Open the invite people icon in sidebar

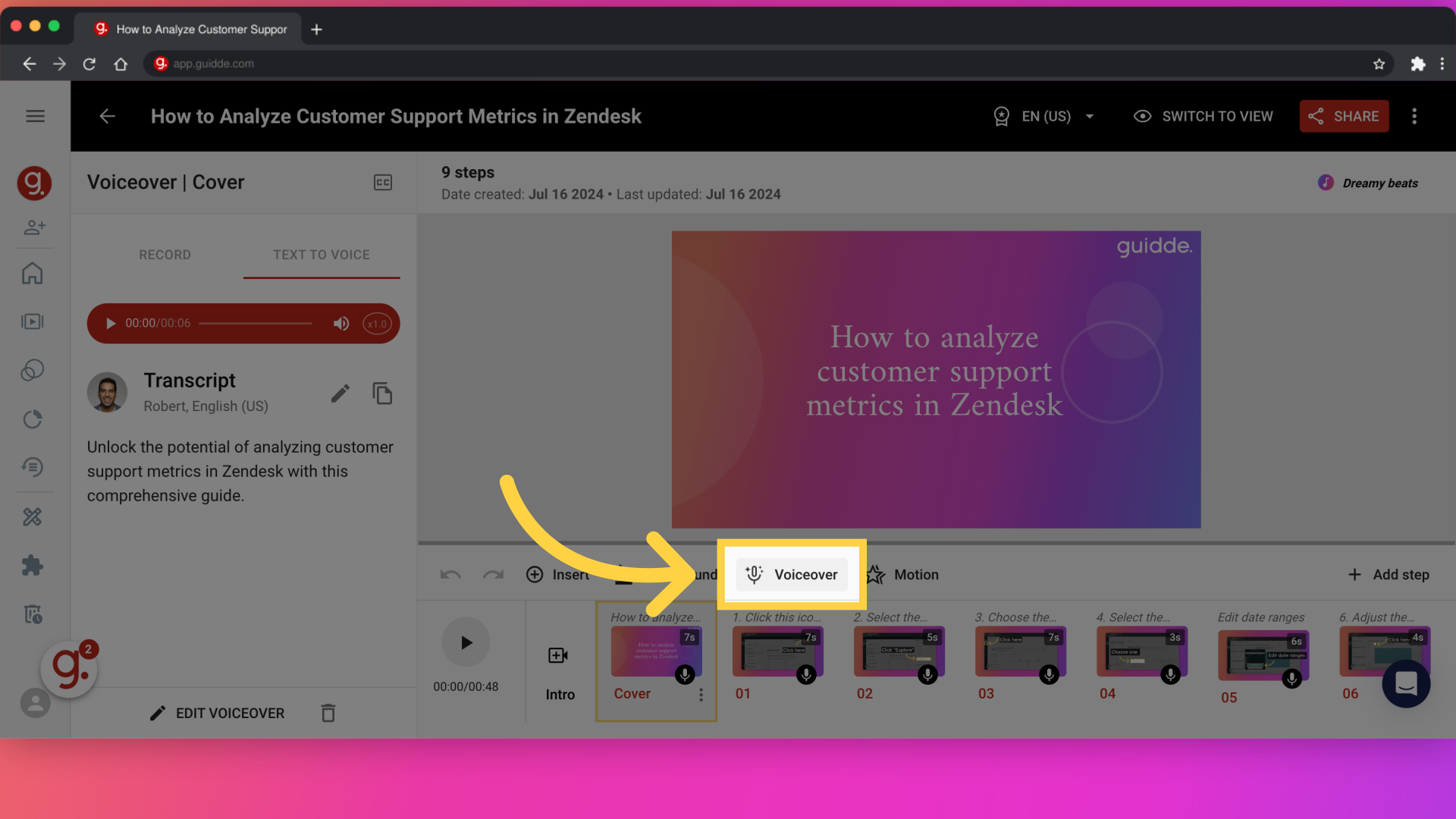[35, 227]
